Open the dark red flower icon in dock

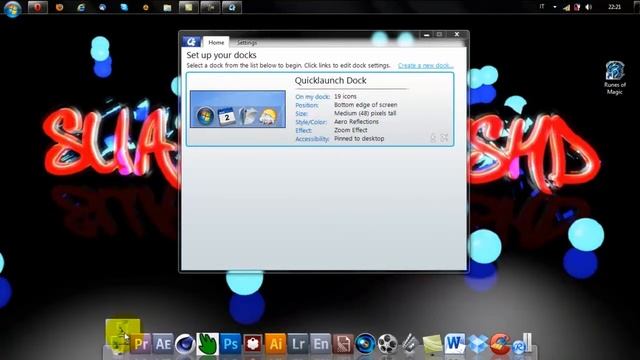253,344
